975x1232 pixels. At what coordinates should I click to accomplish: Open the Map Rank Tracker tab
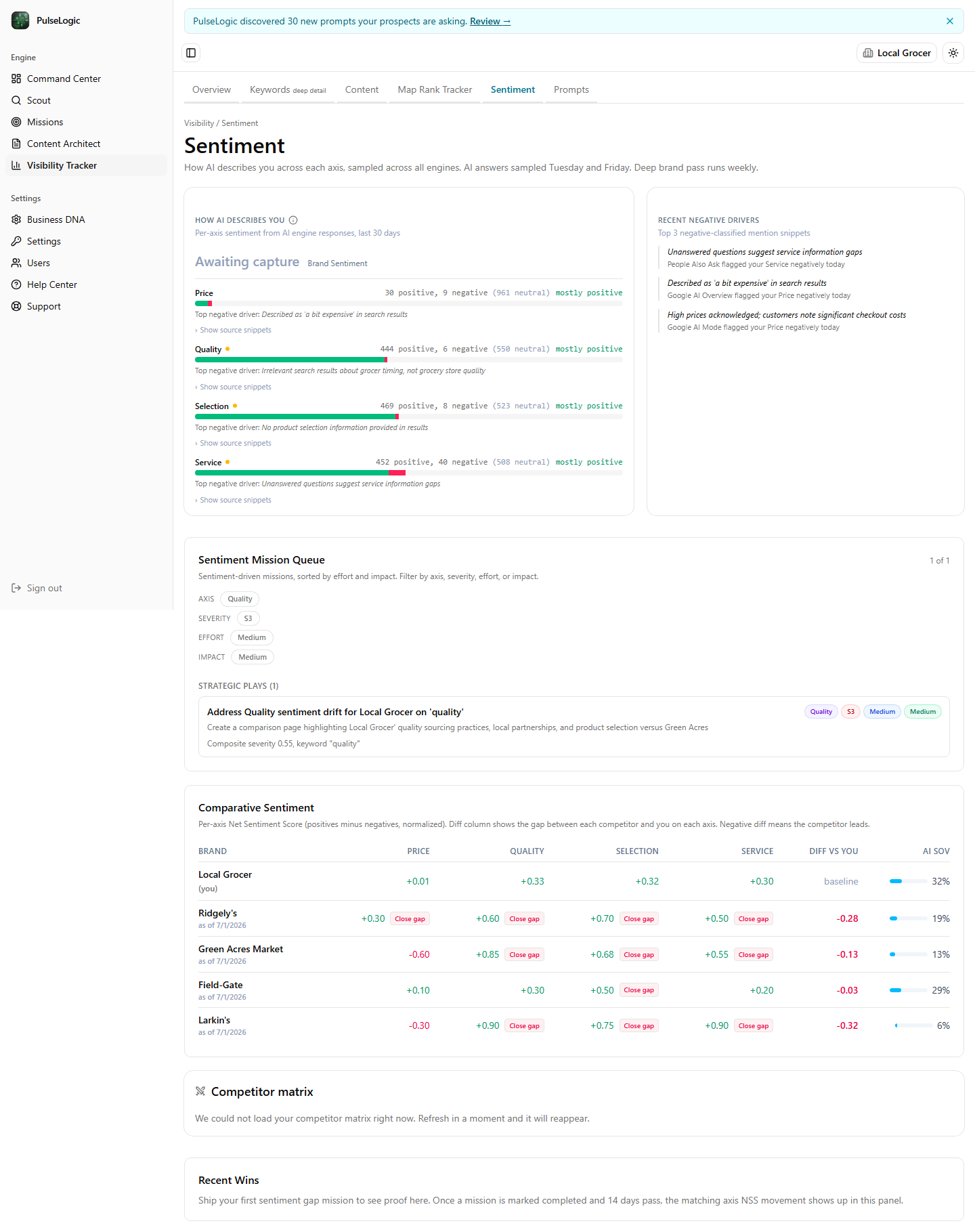435,89
